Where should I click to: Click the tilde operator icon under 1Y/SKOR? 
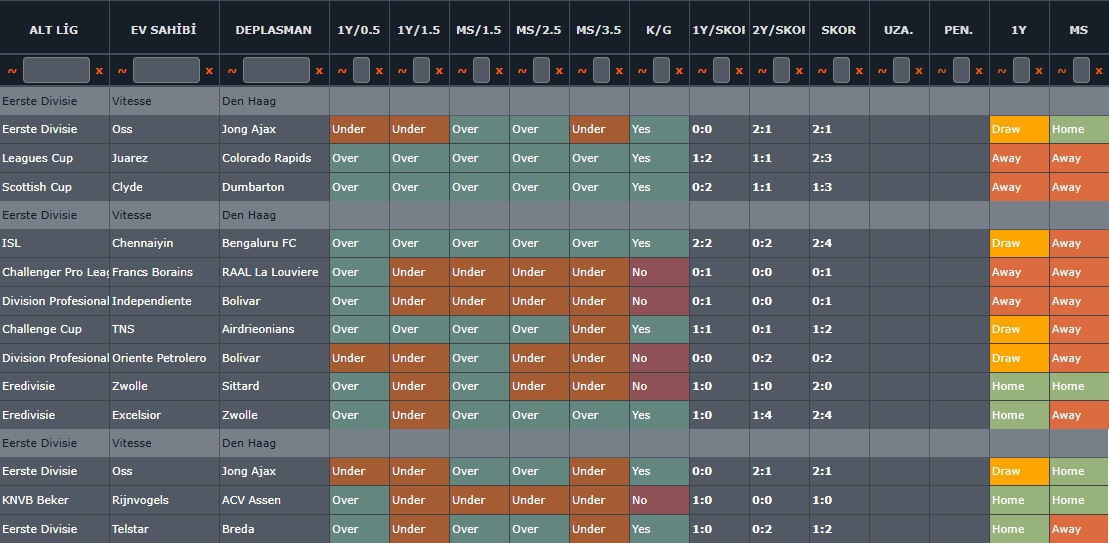(702, 71)
